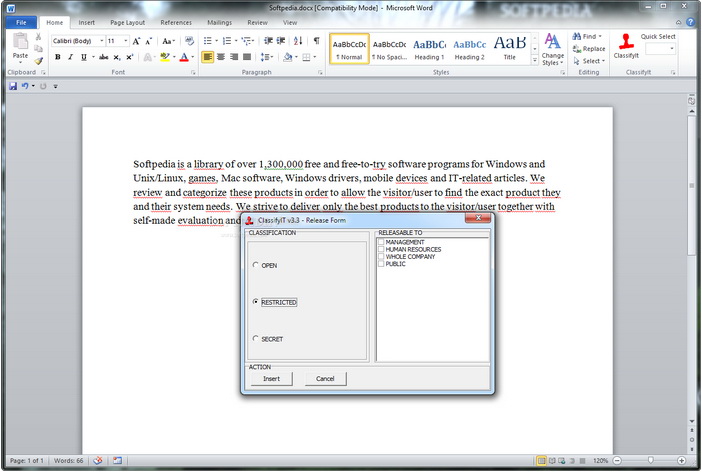The width and height of the screenshot is (702, 472).
Task: Click the Bullets list icon
Action: 207,41
